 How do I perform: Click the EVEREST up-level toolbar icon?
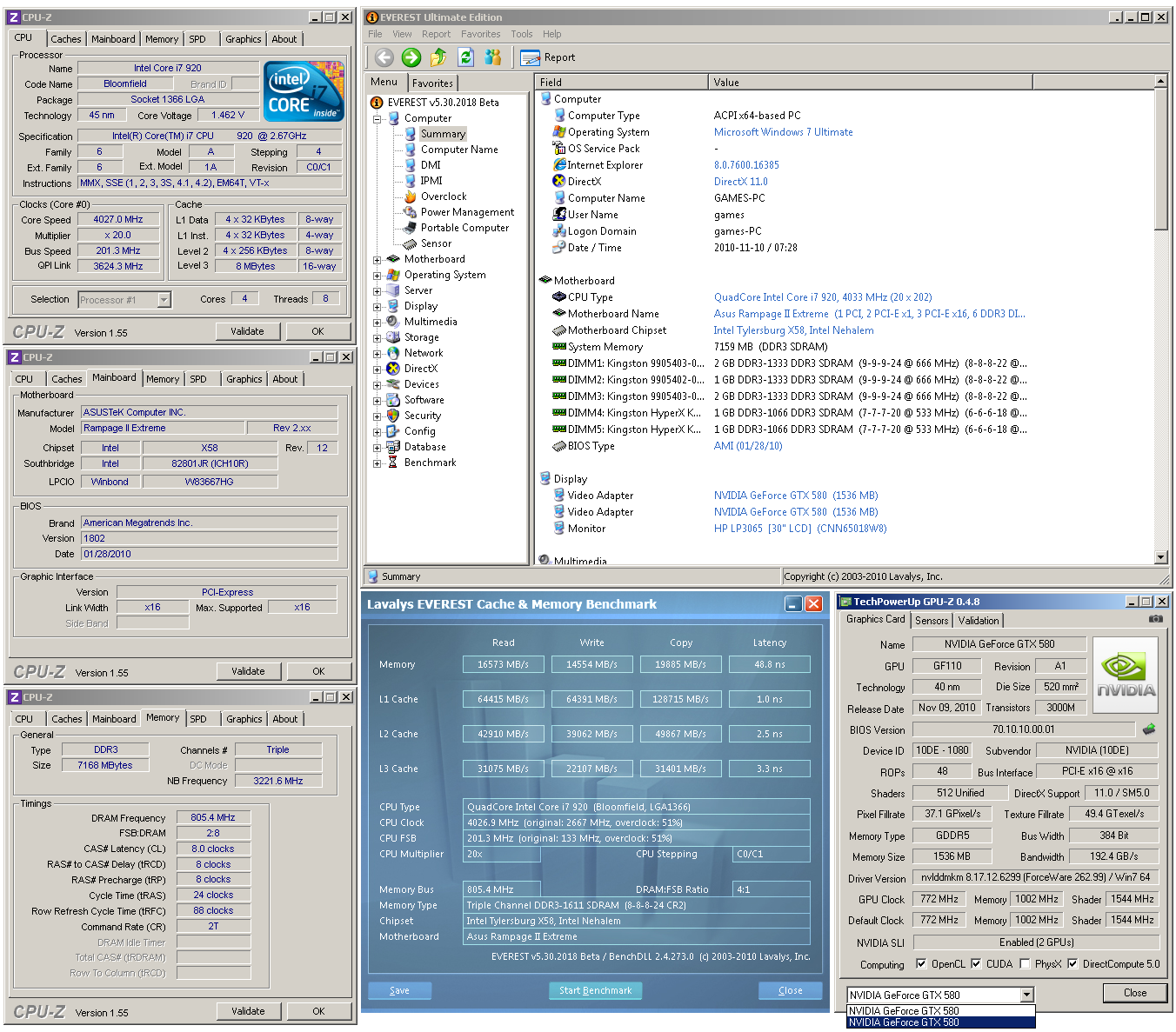(438, 57)
